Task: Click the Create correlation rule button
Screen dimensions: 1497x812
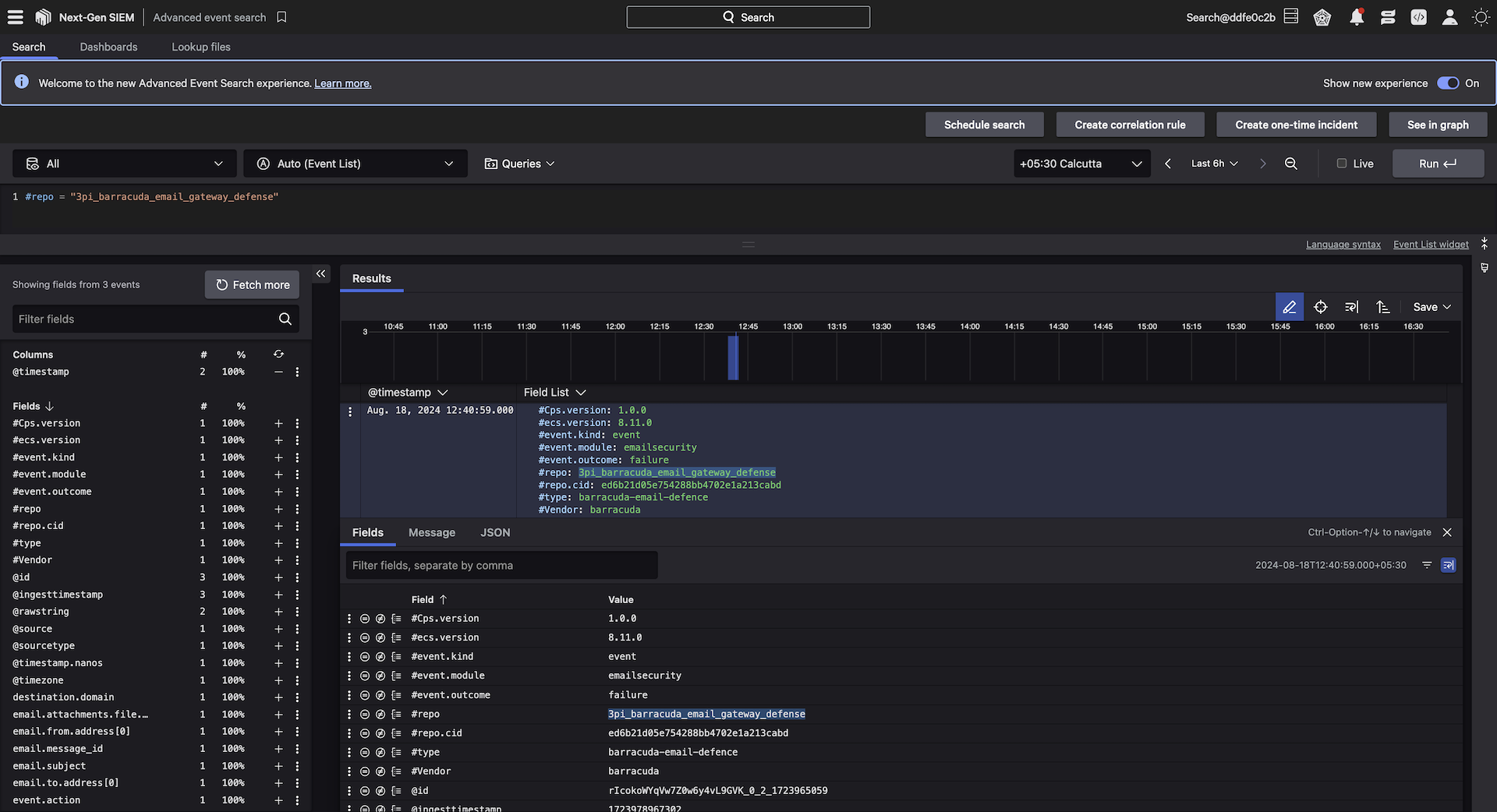Action: coord(1130,125)
